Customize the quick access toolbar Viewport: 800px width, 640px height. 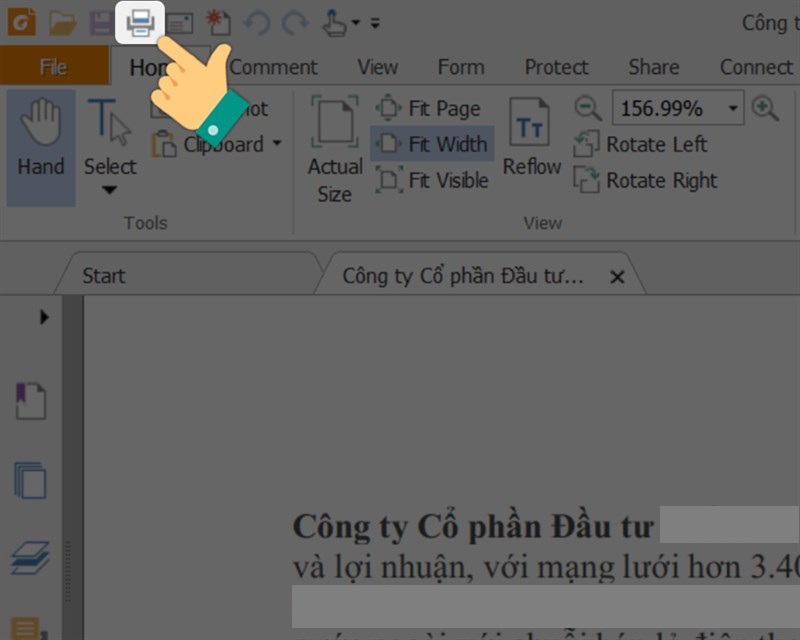pyautogui.click(x=375, y=23)
